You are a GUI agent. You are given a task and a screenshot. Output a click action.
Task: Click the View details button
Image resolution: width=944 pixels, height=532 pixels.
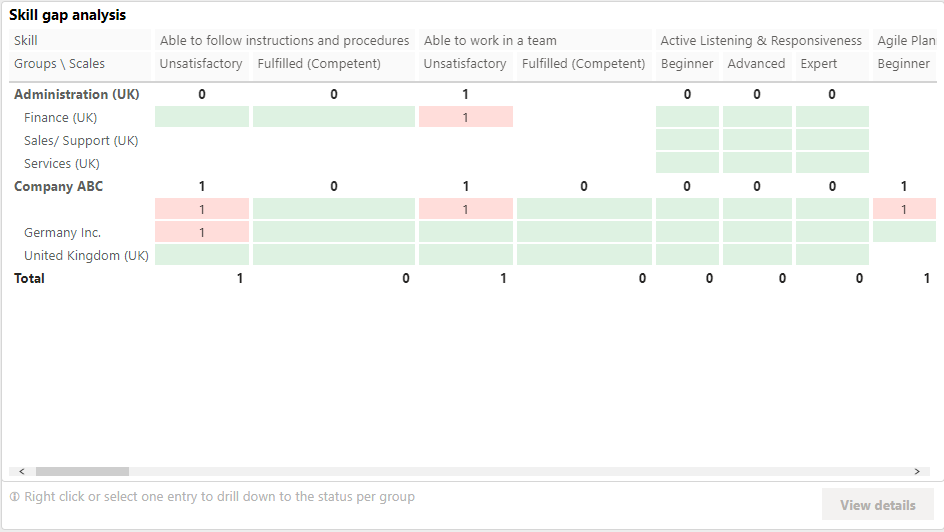click(x=877, y=505)
